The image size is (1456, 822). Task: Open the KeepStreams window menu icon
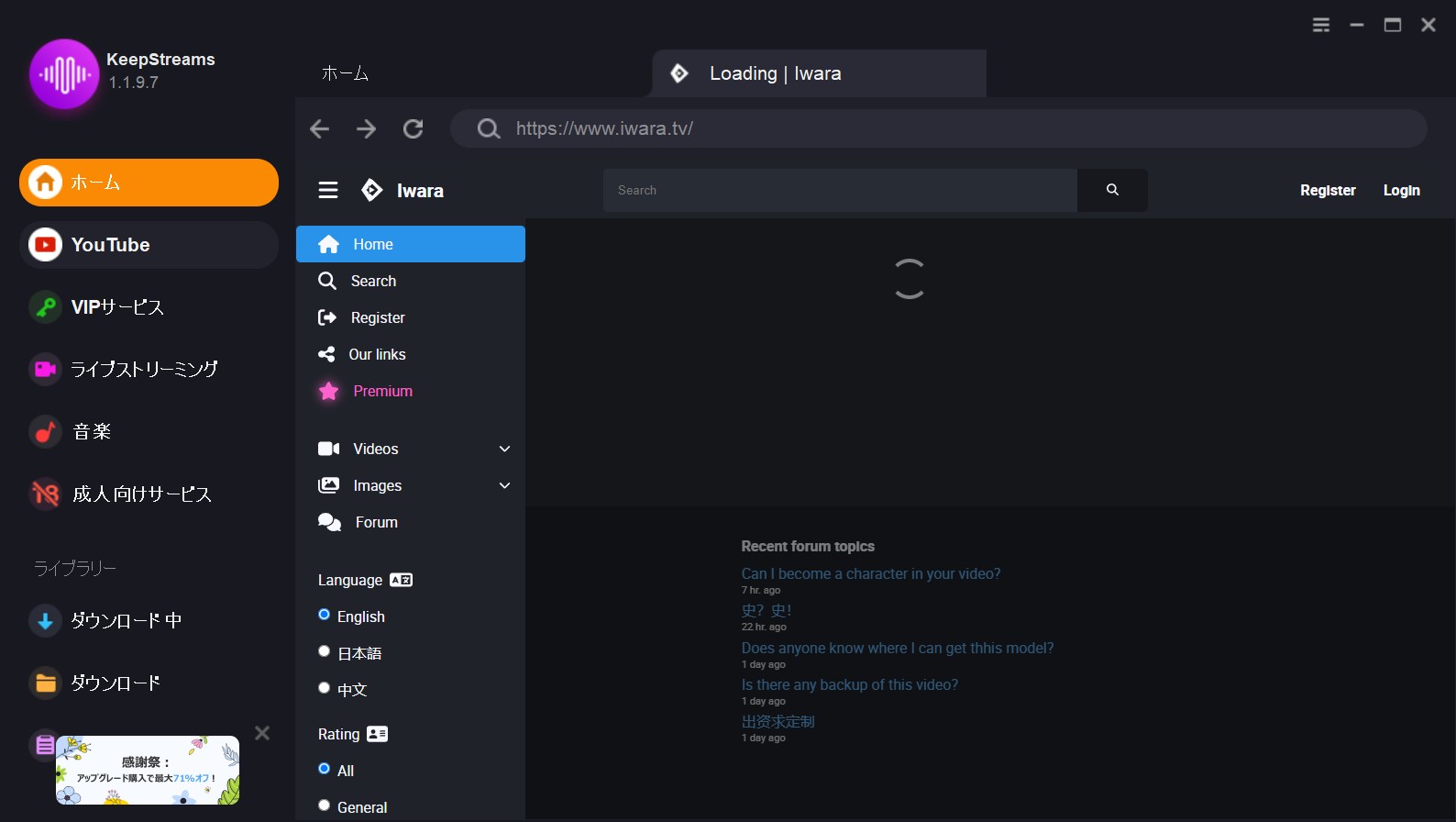tap(1321, 26)
